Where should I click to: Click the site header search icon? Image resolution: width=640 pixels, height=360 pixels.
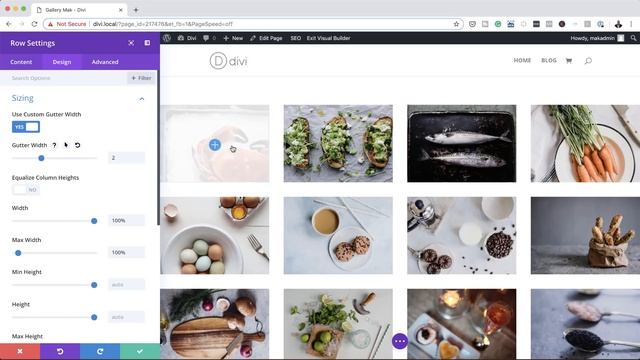(x=588, y=61)
